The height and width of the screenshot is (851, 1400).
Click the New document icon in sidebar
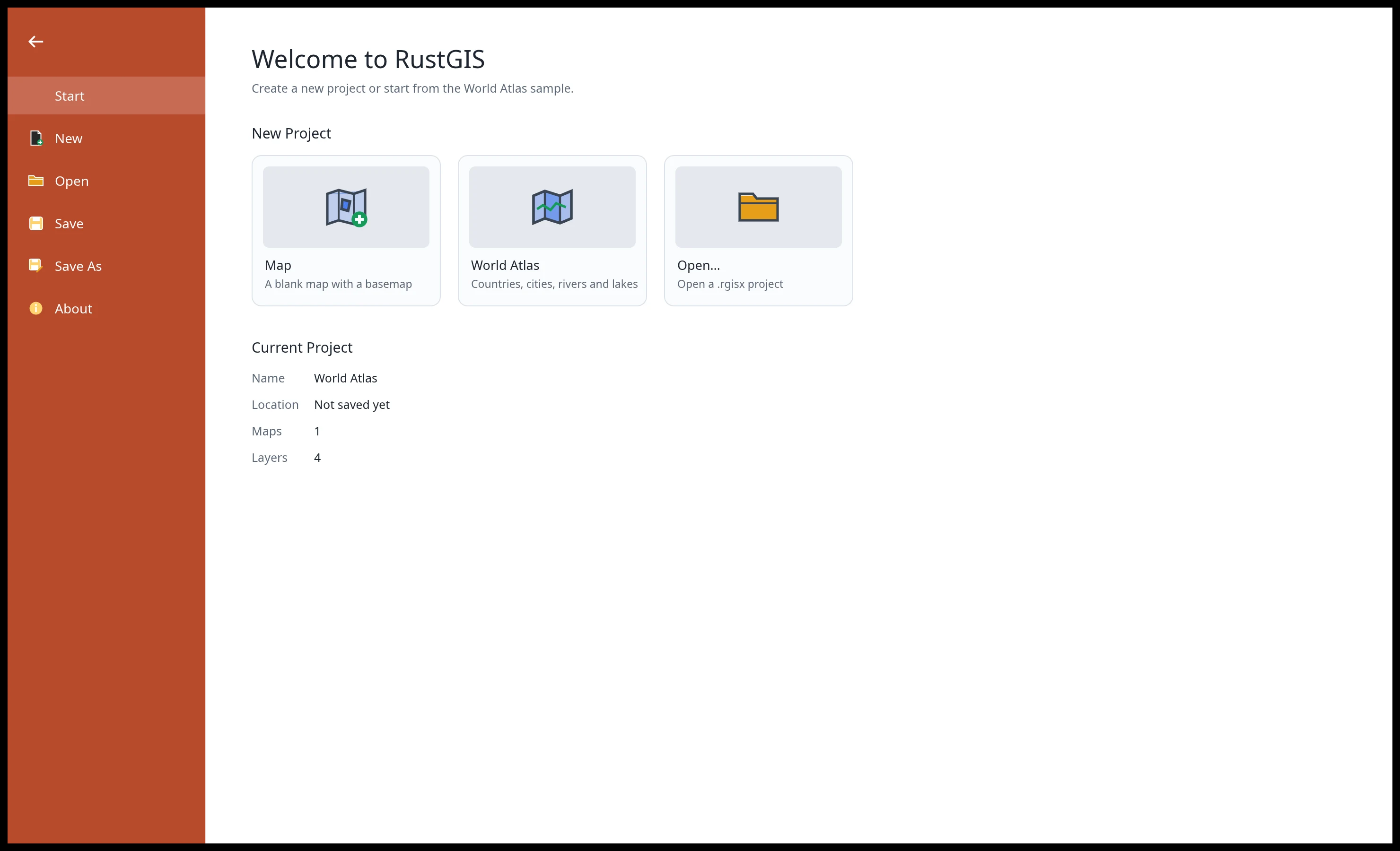pyautogui.click(x=36, y=138)
